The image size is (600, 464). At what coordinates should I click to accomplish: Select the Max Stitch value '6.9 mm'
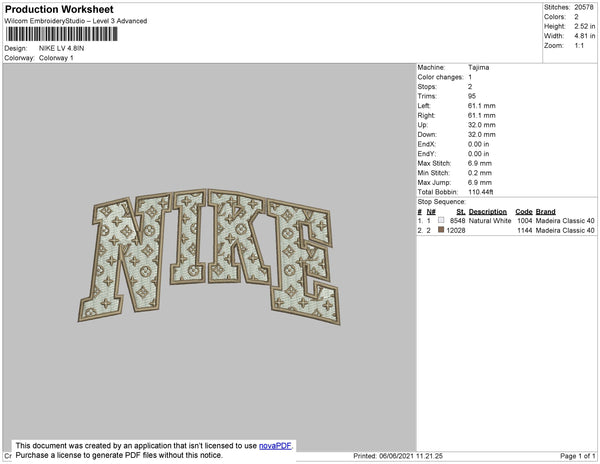pos(480,163)
